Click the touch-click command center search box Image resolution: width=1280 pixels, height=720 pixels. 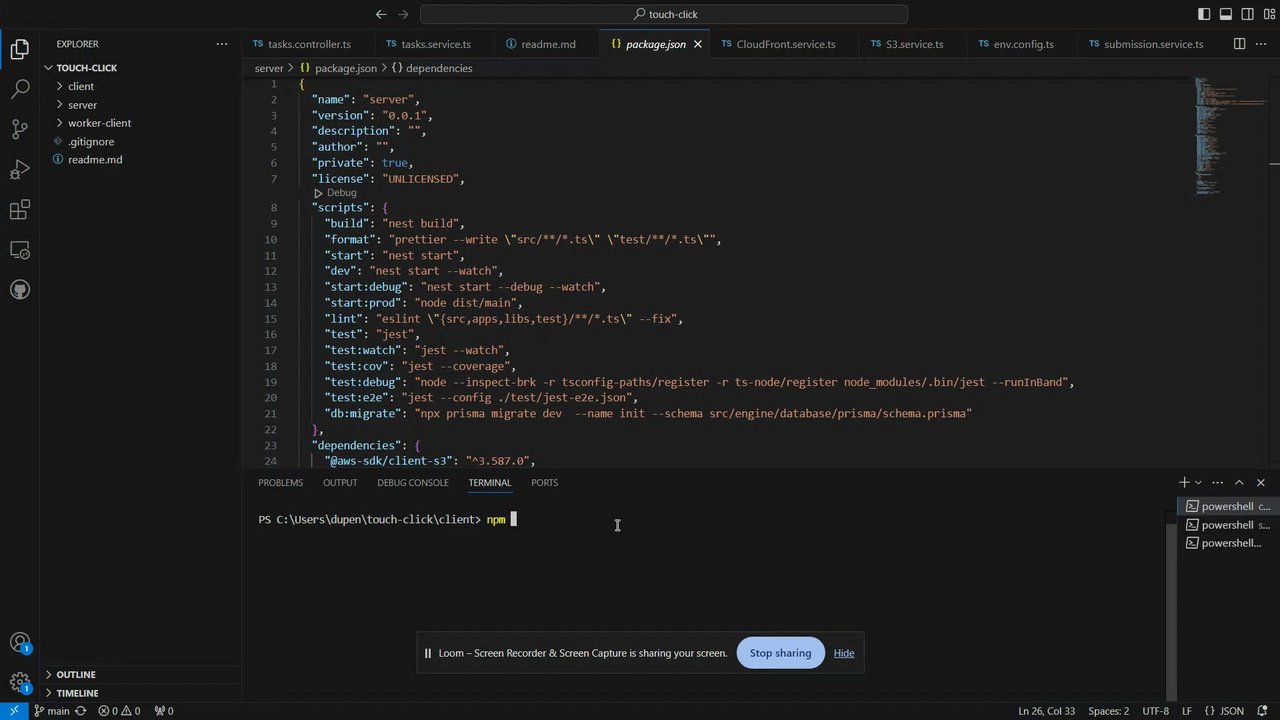point(664,14)
